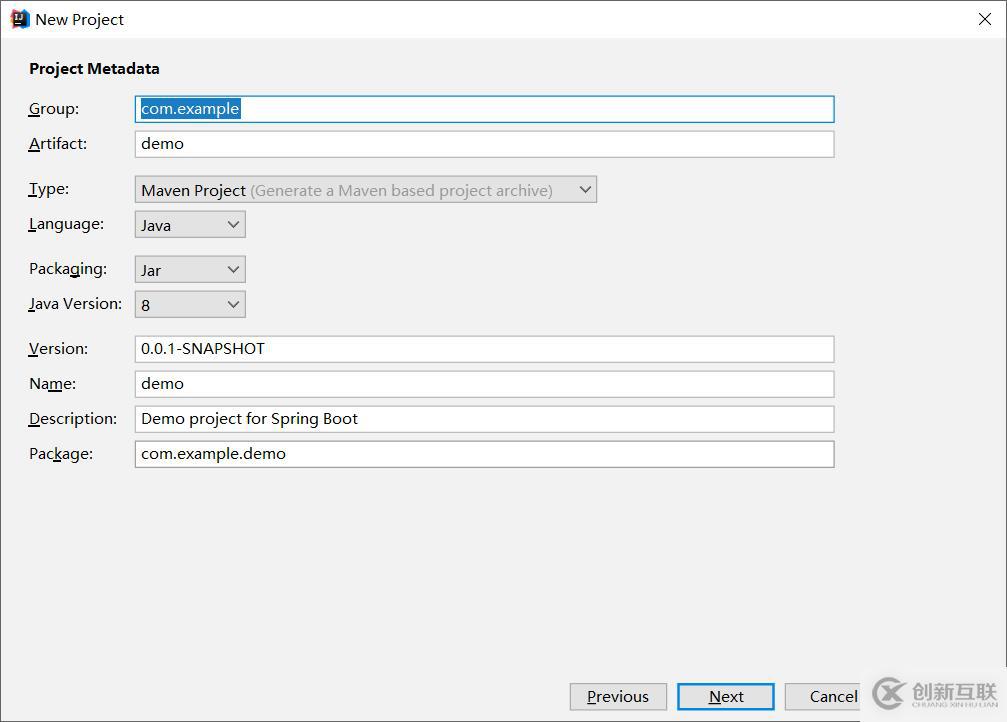Cancel the New Project wizard
The height and width of the screenshot is (722, 1007).
click(823, 696)
